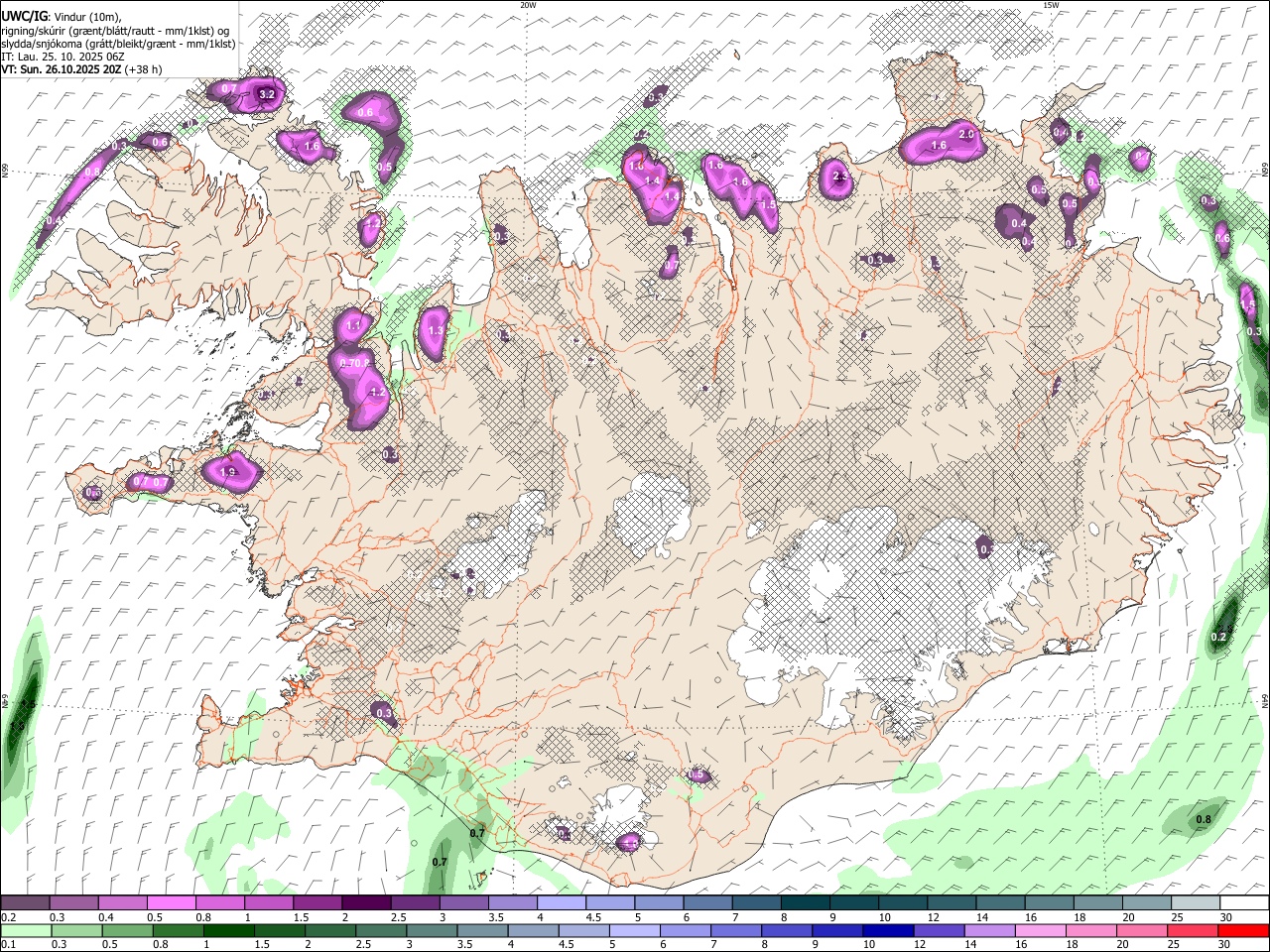Pick the rain legend swatch starting at 25
1270x952 pixels.
pyautogui.click(x=1192, y=930)
